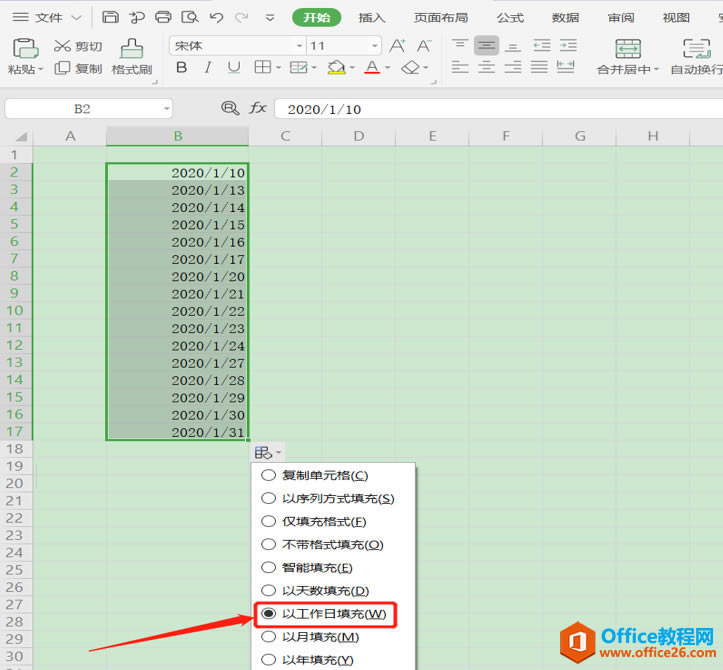Viewport: 723px width, 670px height.
Task: Toggle Underline formatting
Action: click(x=234, y=68)
